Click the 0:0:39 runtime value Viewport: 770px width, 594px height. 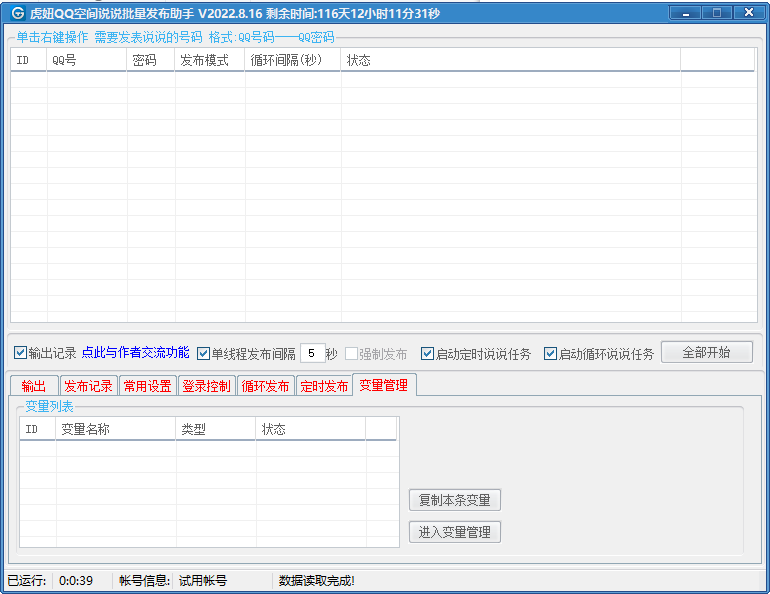pos(76,581)
